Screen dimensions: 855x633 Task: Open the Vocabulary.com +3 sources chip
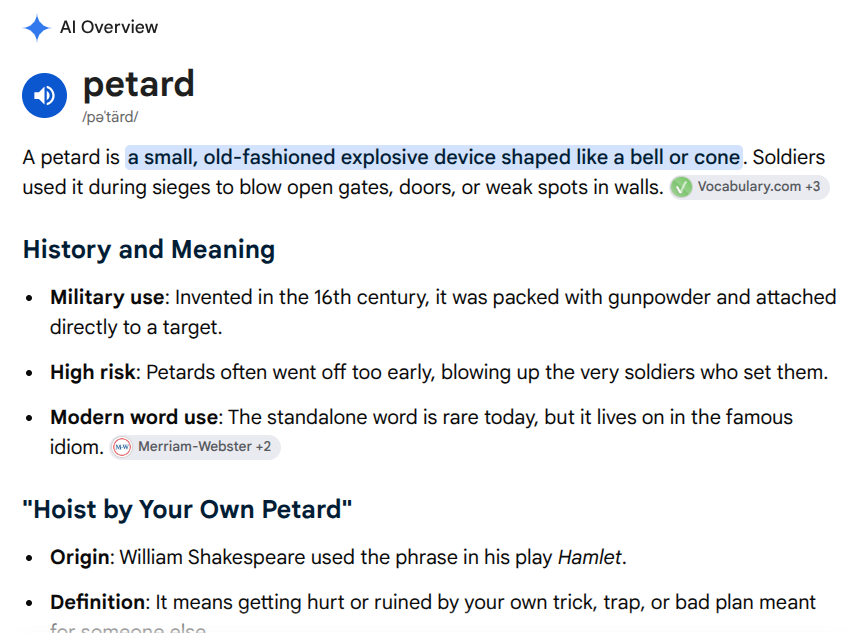coord(749,187)
